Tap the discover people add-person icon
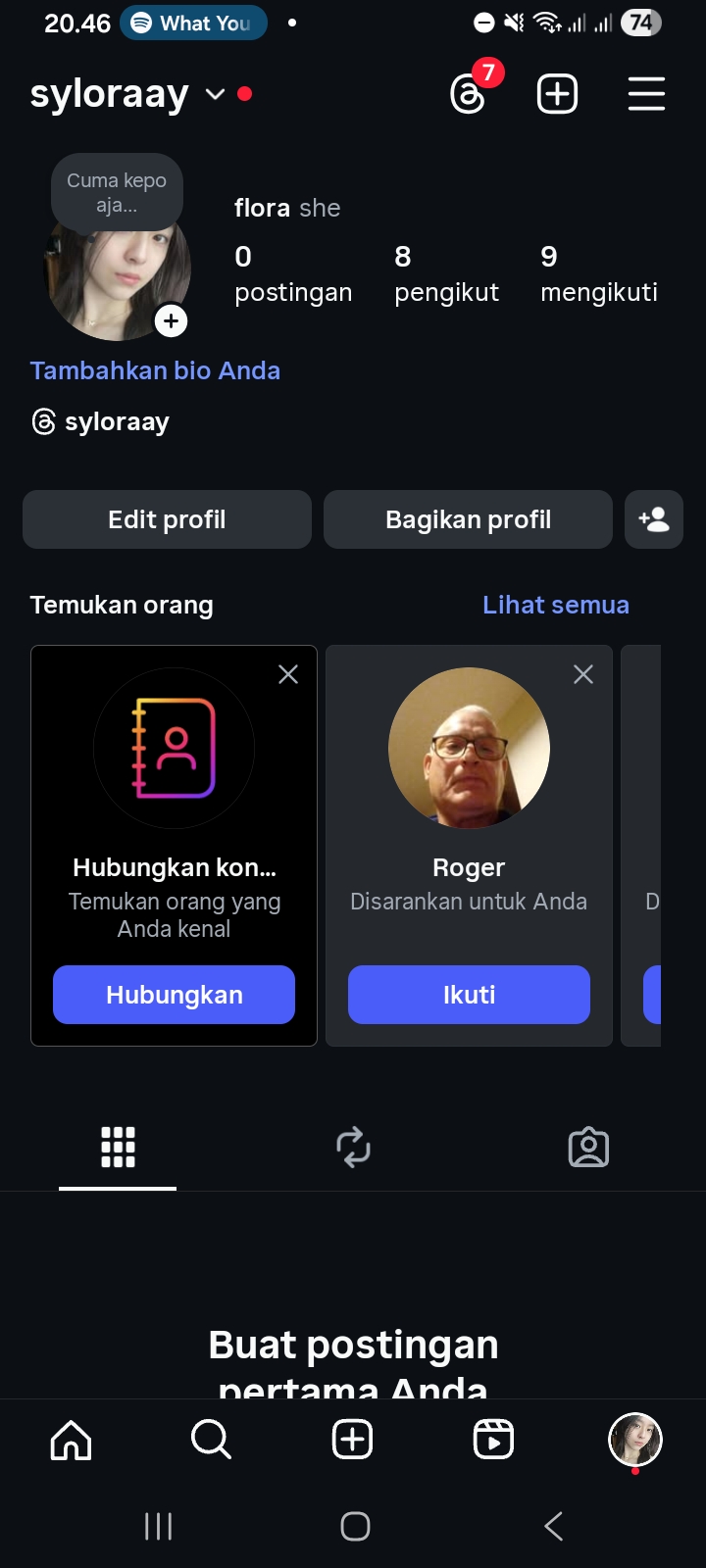This screenshot has width=706, height=1568. 653,519
